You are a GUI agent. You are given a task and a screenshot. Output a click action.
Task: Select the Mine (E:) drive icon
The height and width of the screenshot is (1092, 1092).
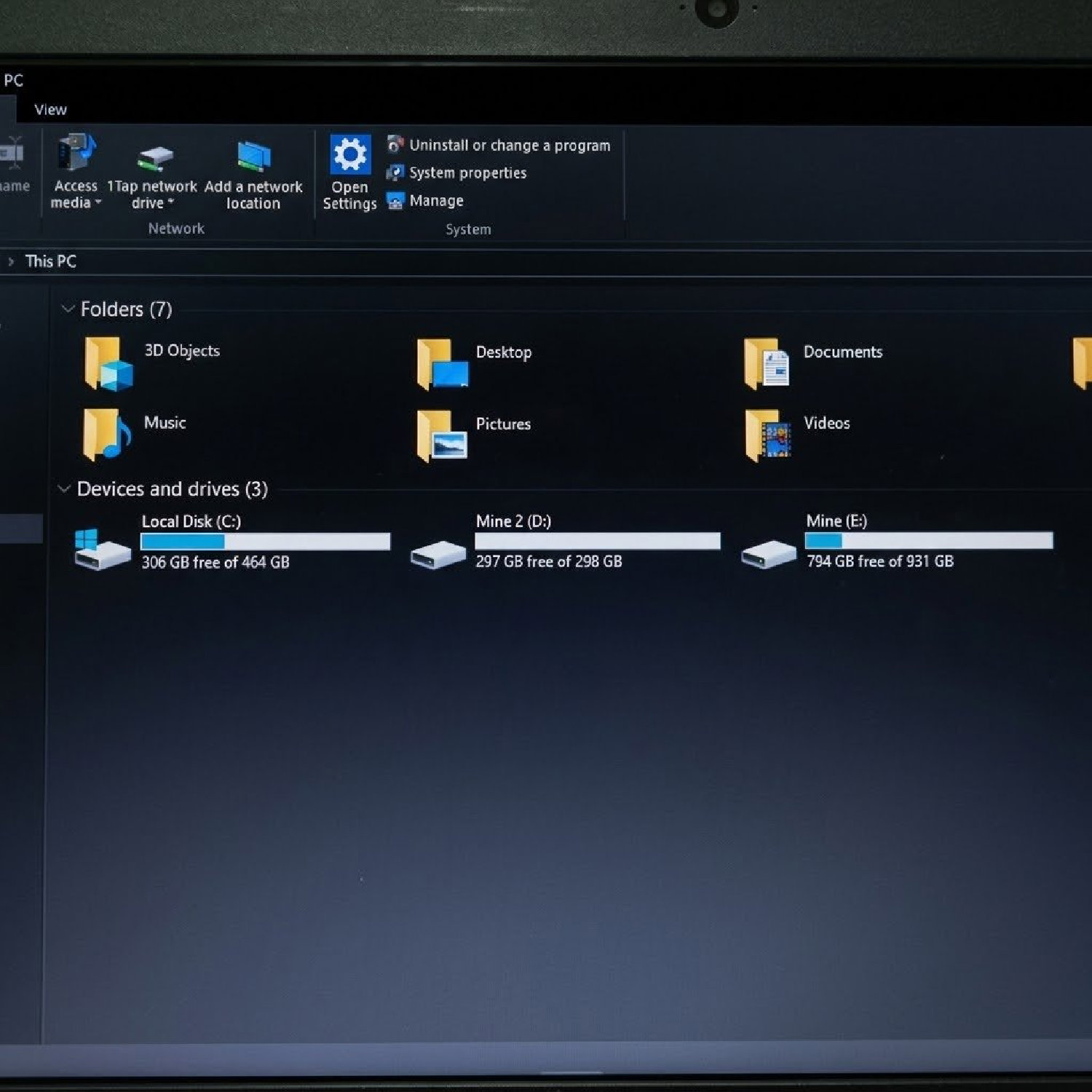coord(769,554)
